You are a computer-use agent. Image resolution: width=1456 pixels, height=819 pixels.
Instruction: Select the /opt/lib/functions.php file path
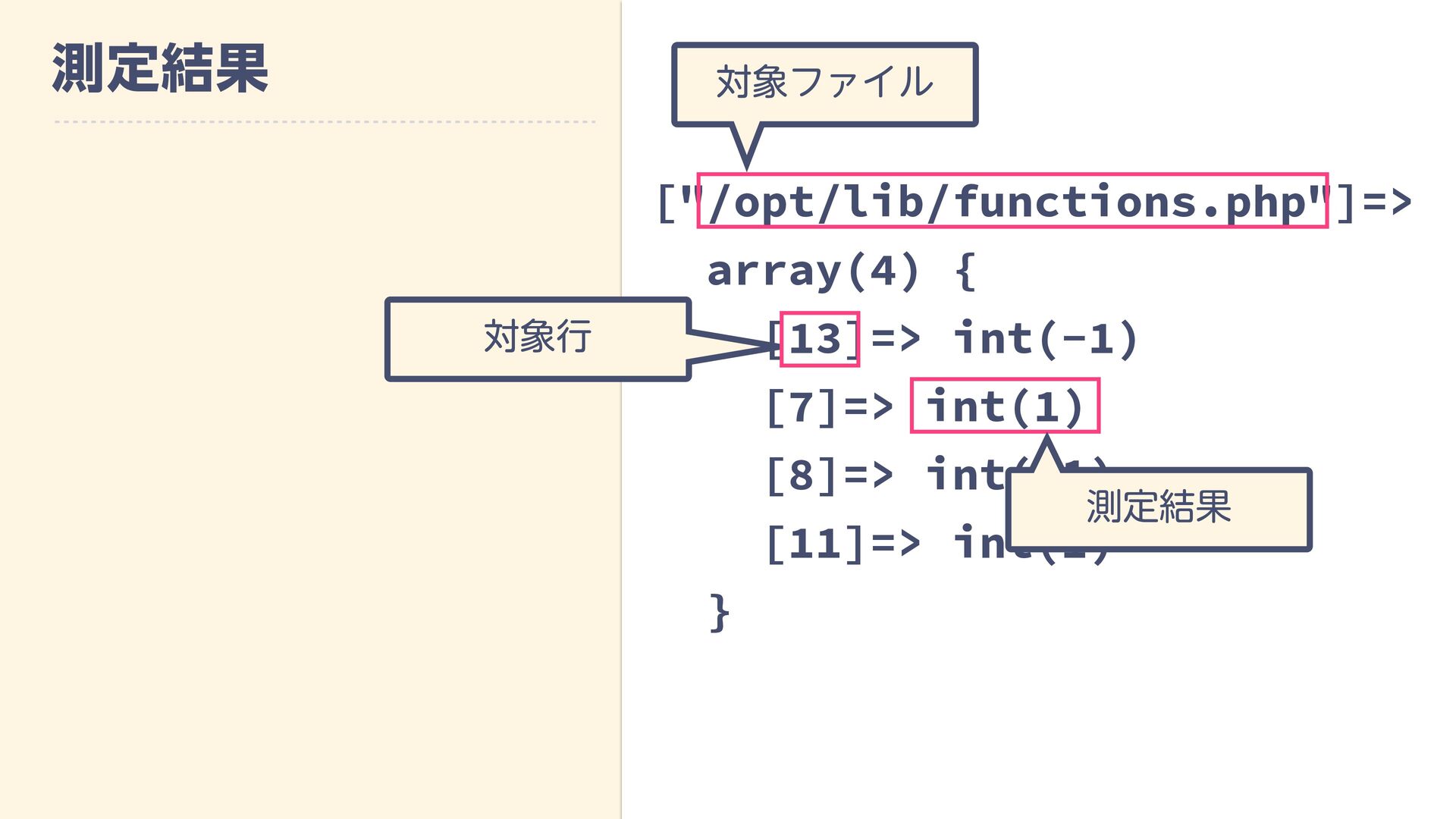(x=1012, y=202)
